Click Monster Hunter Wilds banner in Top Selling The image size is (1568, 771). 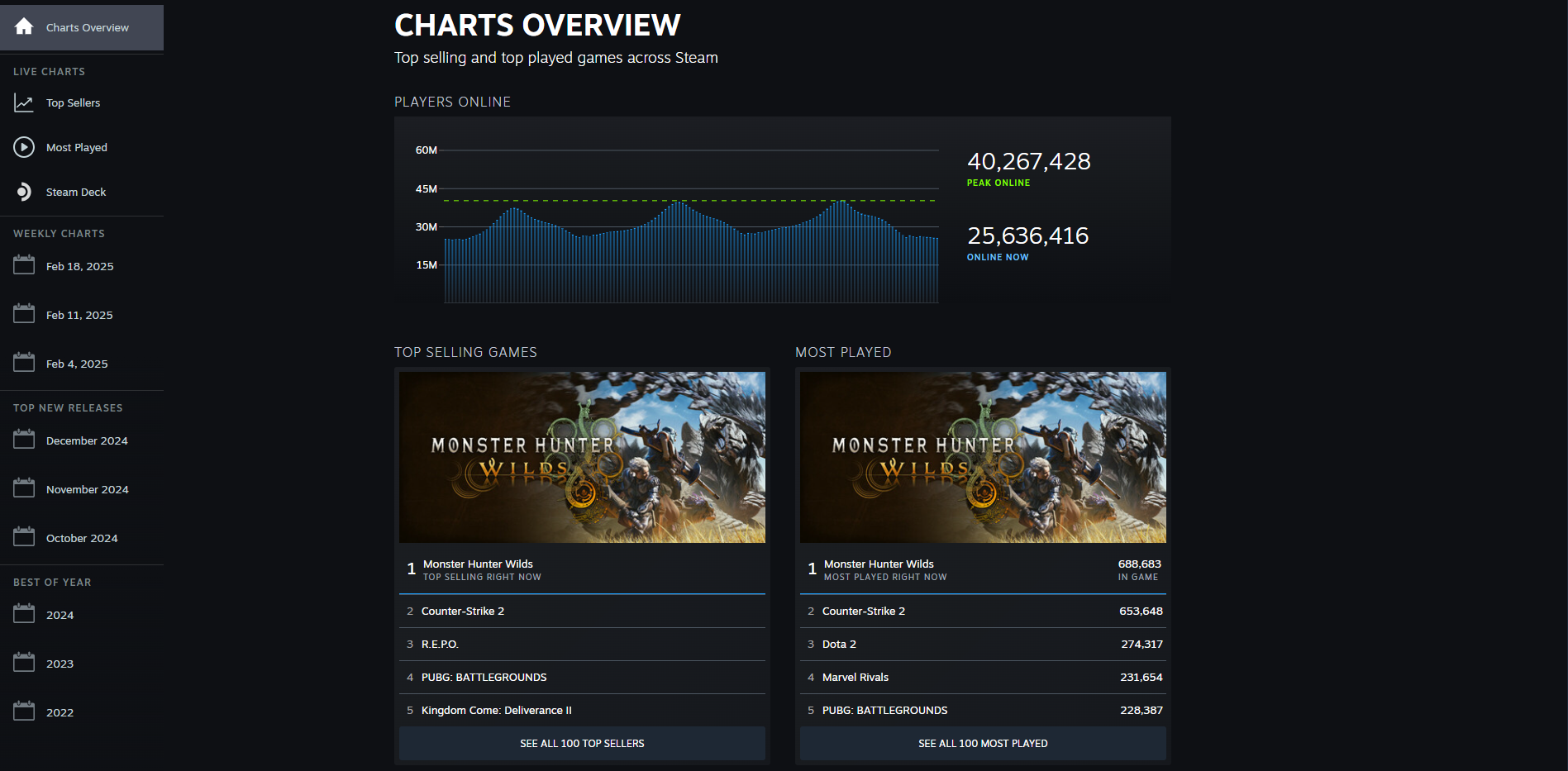click(582, 457)
